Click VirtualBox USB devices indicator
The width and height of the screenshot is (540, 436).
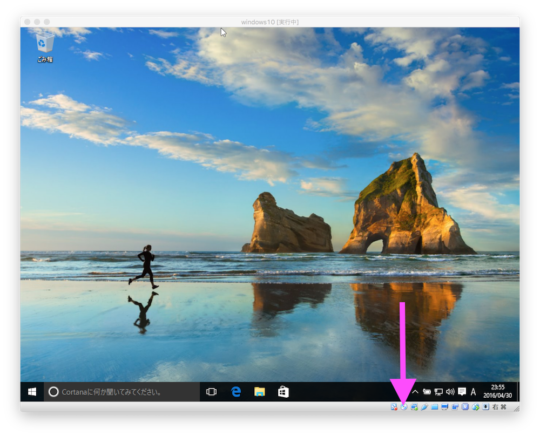425,407
